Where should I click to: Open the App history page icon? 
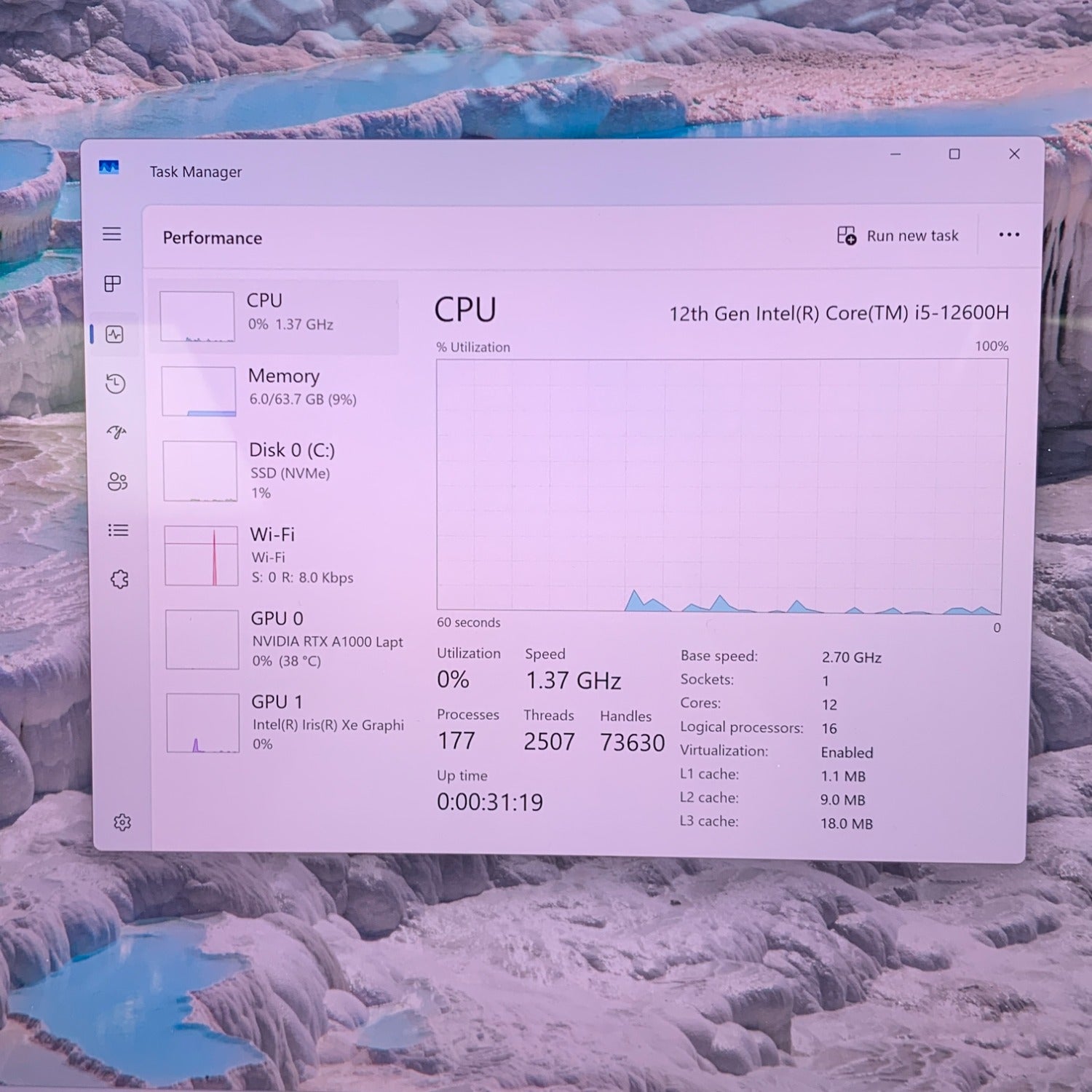click(x=116, y=384)
